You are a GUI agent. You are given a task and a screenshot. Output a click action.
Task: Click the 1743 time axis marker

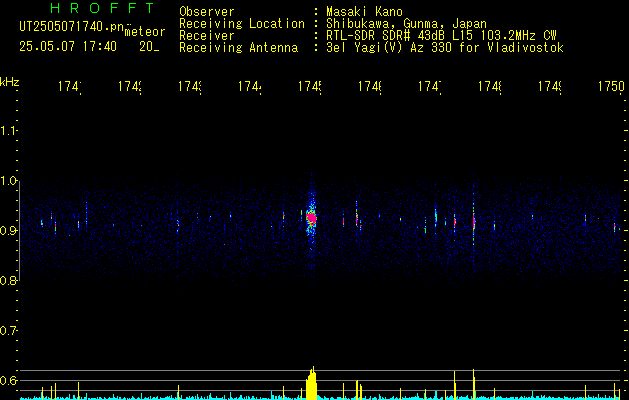tap(190, 86)
